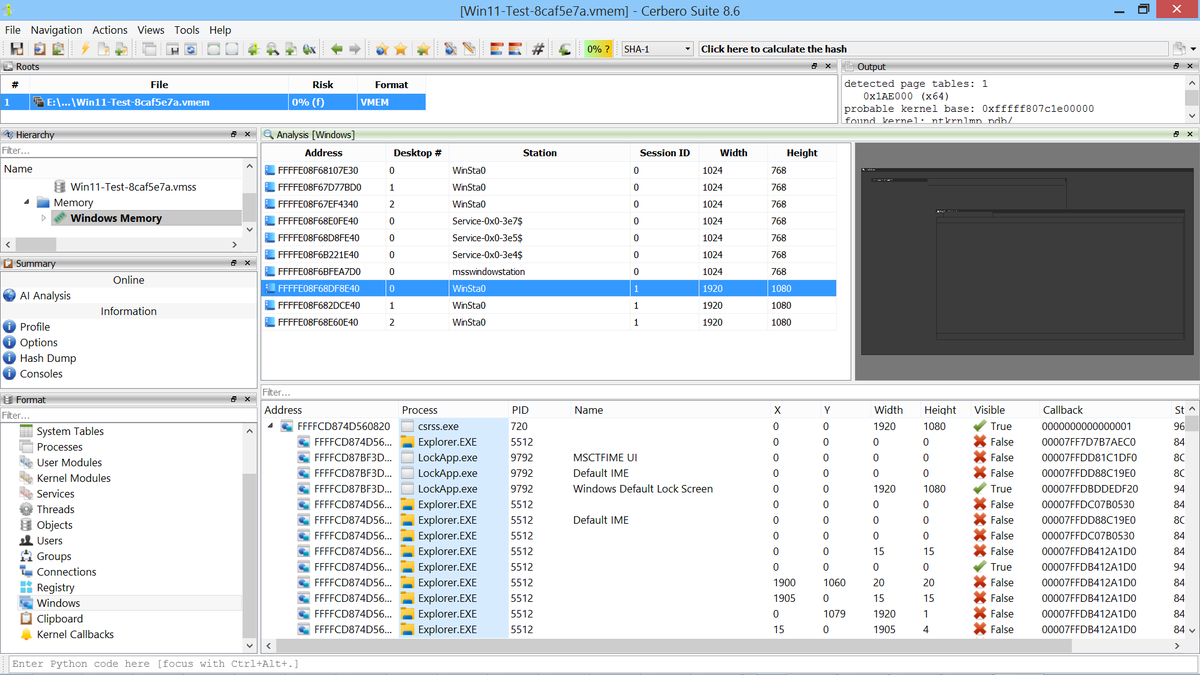Select the msswindowstation desktop row

point(548,272)
